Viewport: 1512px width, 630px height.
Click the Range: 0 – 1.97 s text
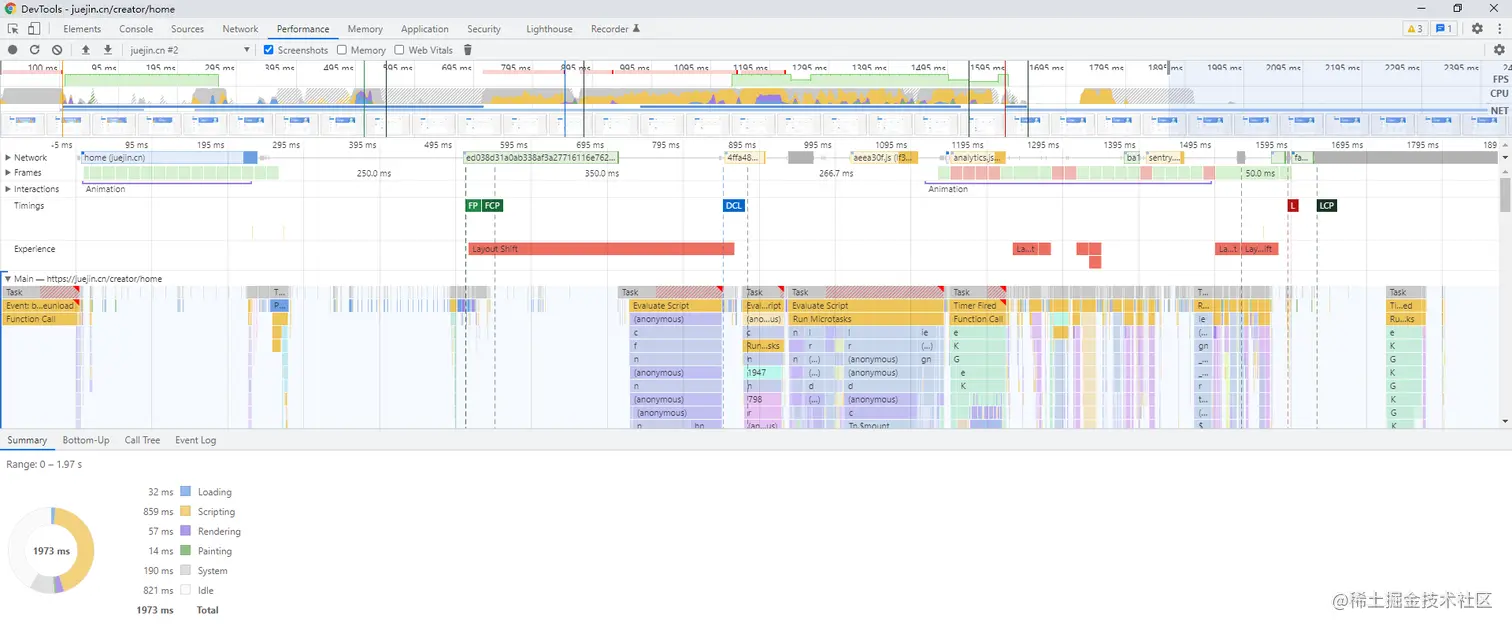pyautogui.click(x=44, y=464)
